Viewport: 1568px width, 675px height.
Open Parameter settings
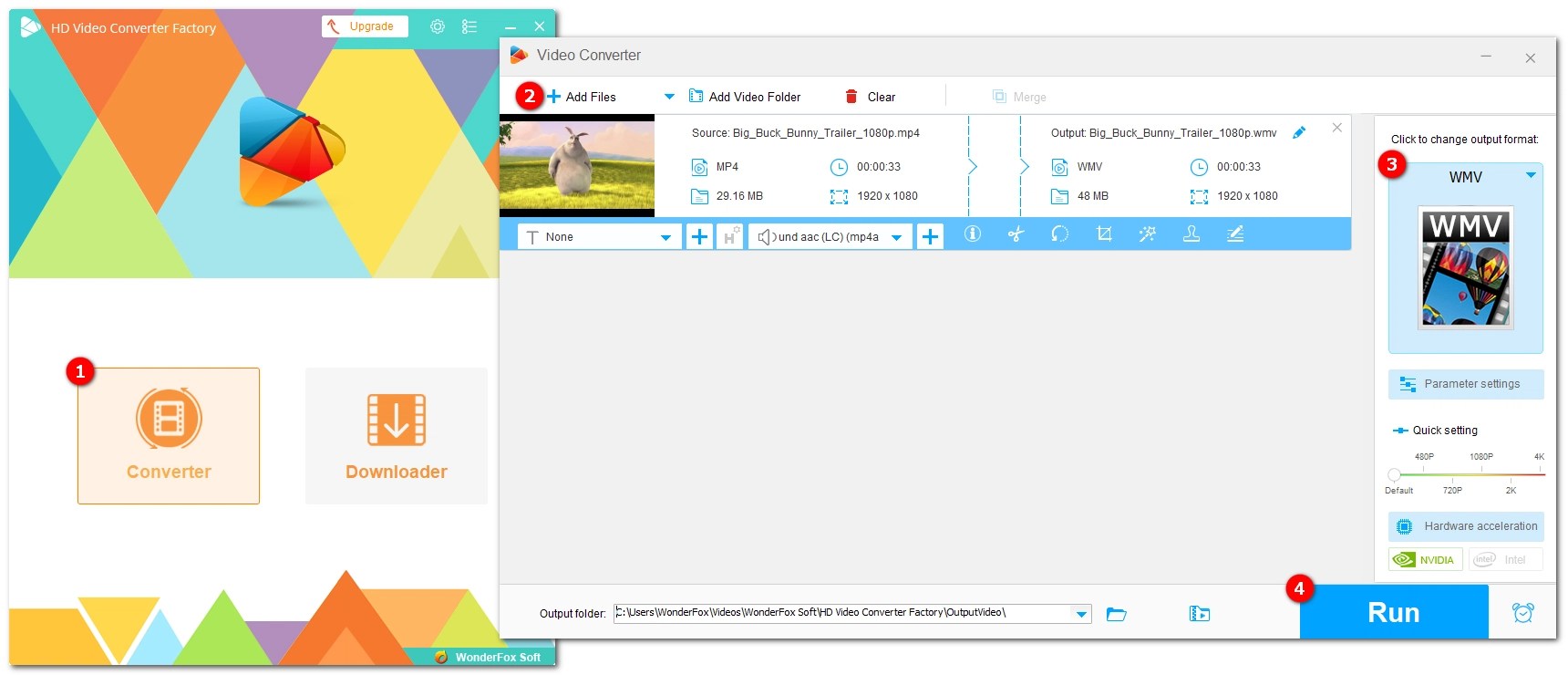click(x=1466, y=384)
